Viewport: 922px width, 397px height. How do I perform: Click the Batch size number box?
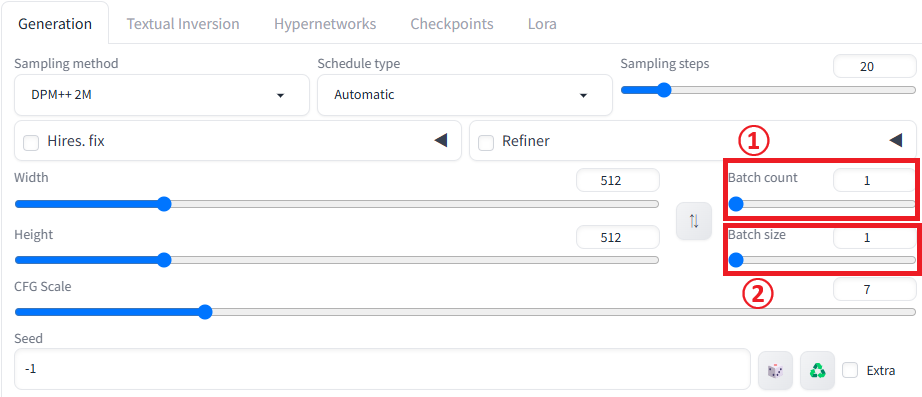[874, 238]
